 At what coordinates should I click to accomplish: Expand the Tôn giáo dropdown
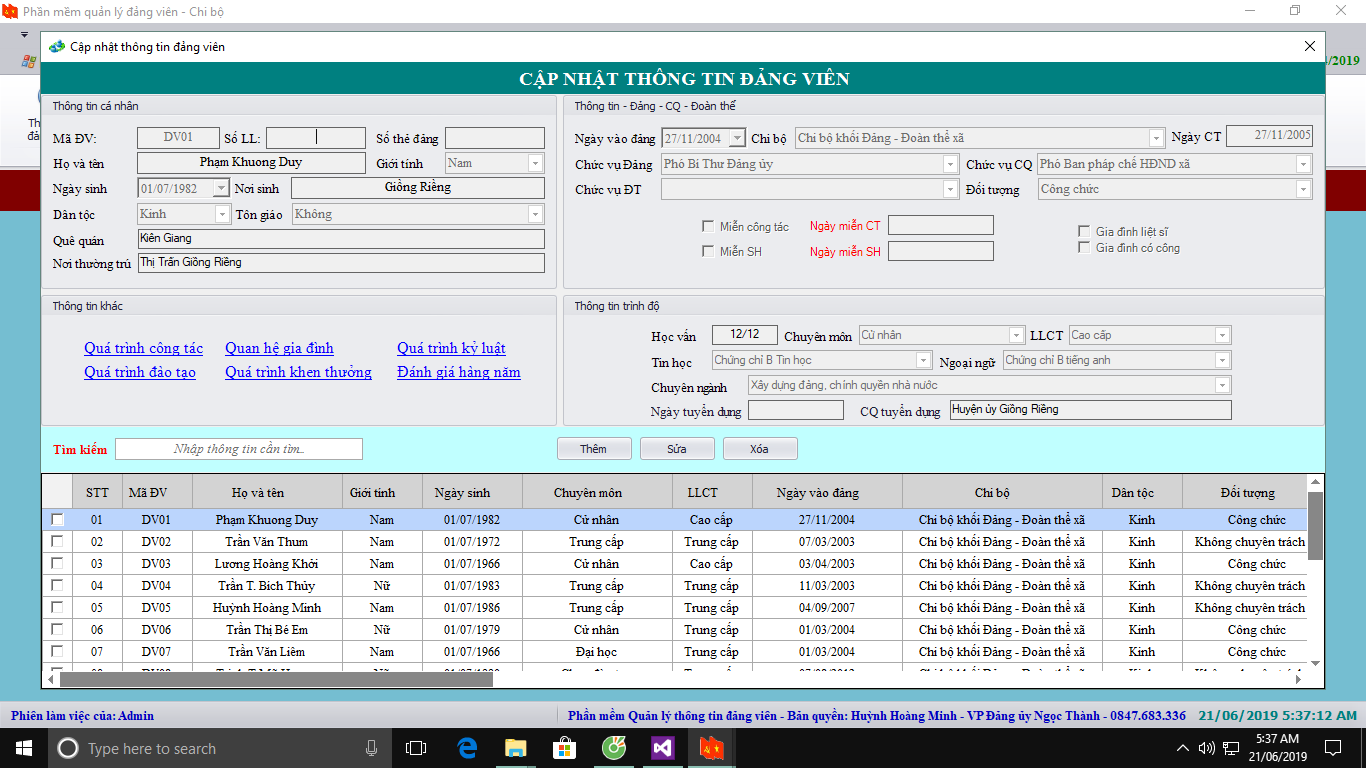click(x=535, y=214)
